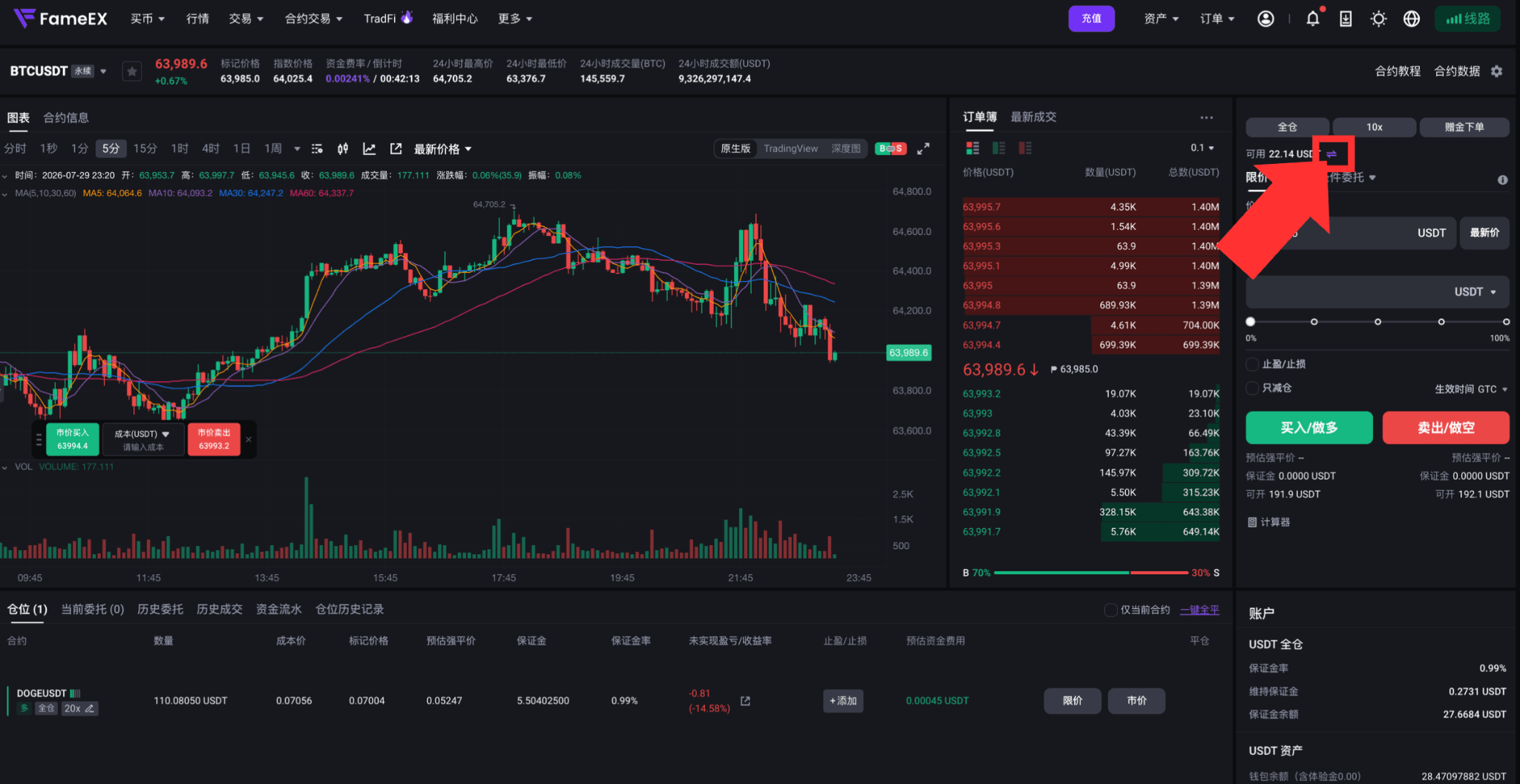
Task: Add margin with the +添加 button
Action: click(x=843, y=701)
